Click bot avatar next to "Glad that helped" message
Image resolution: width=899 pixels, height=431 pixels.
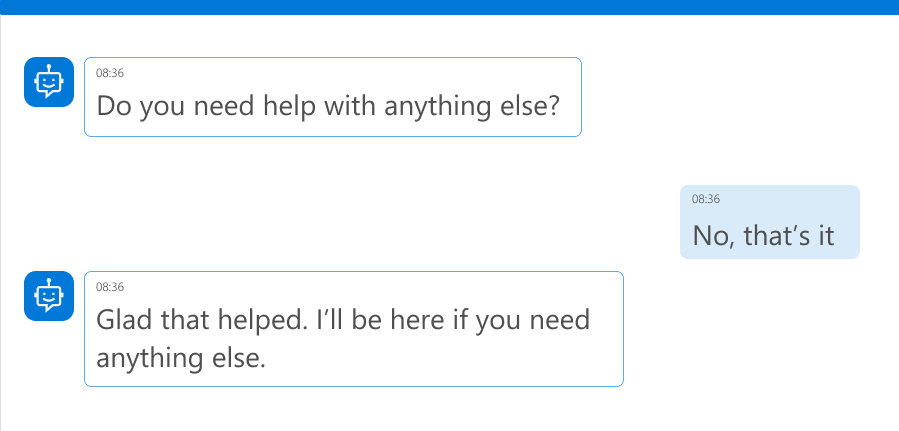click(48, 296)
